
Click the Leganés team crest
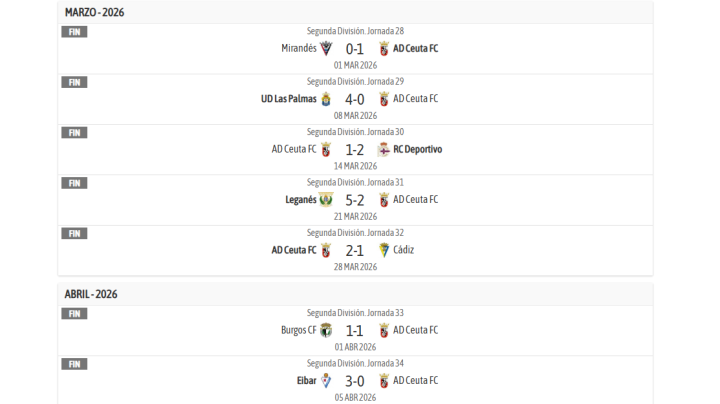point(326,199)
